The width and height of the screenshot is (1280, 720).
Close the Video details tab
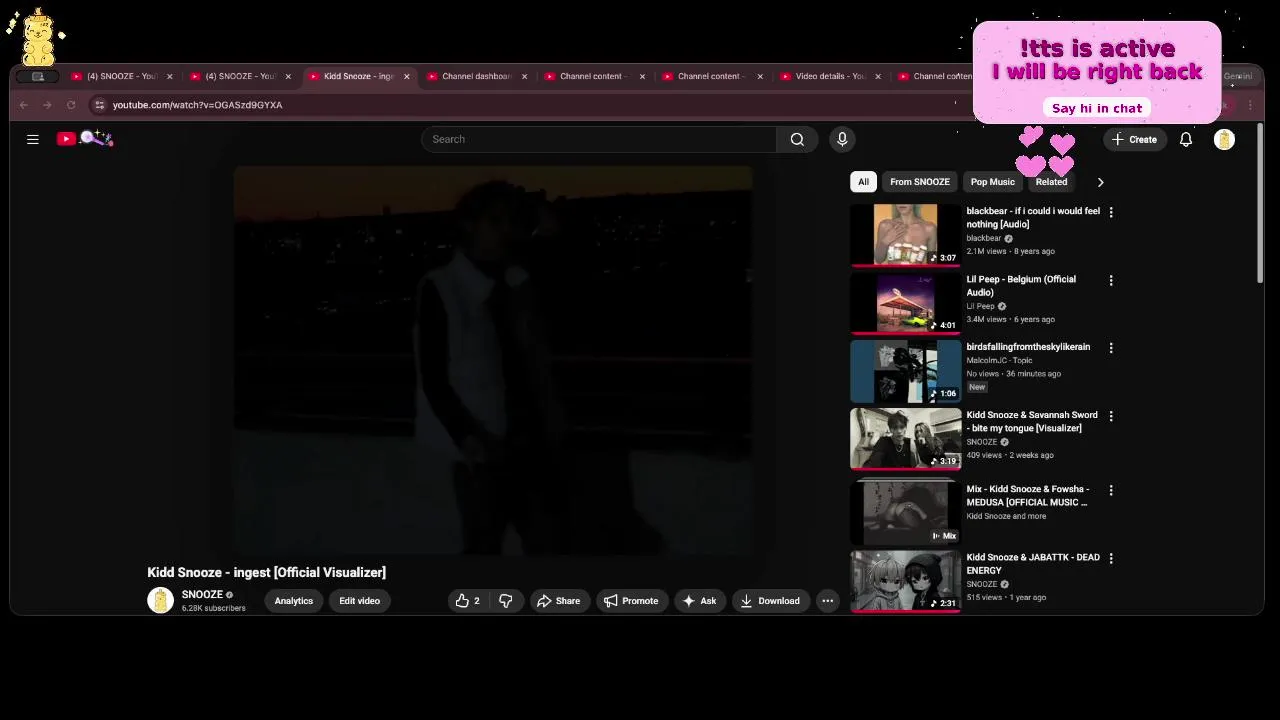pyautogui.click(x=878, y=76)
